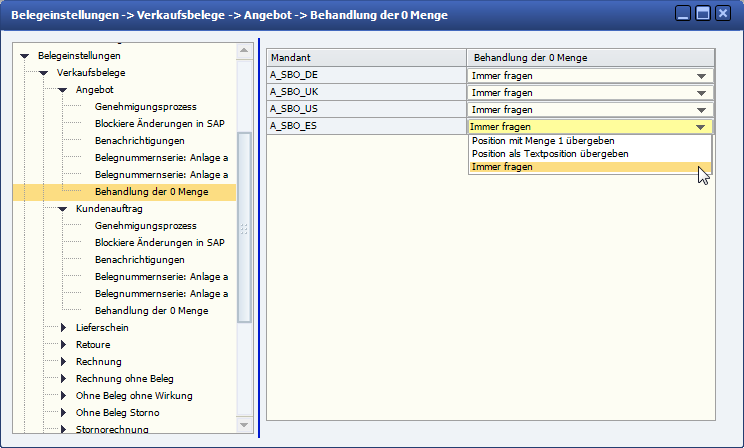Choose 'Position als Textposition übergeben' option

click(550, 154)
